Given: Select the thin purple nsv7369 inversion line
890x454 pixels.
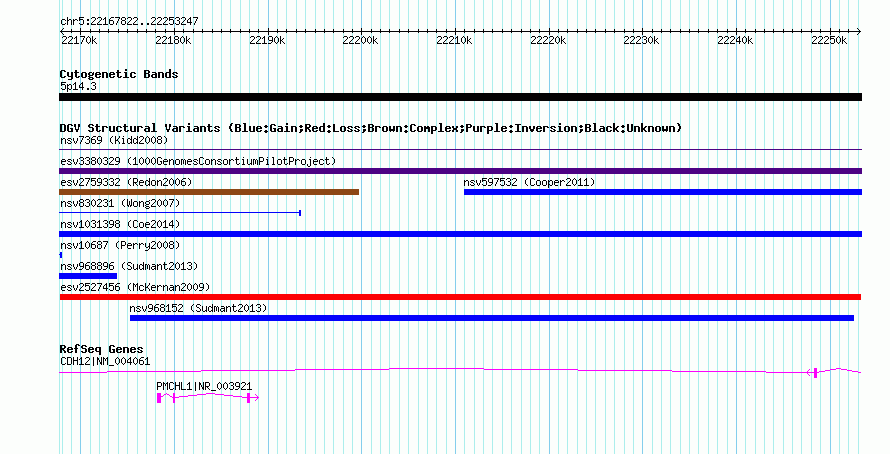Looking at the screenshot, I should coord(460,150).
